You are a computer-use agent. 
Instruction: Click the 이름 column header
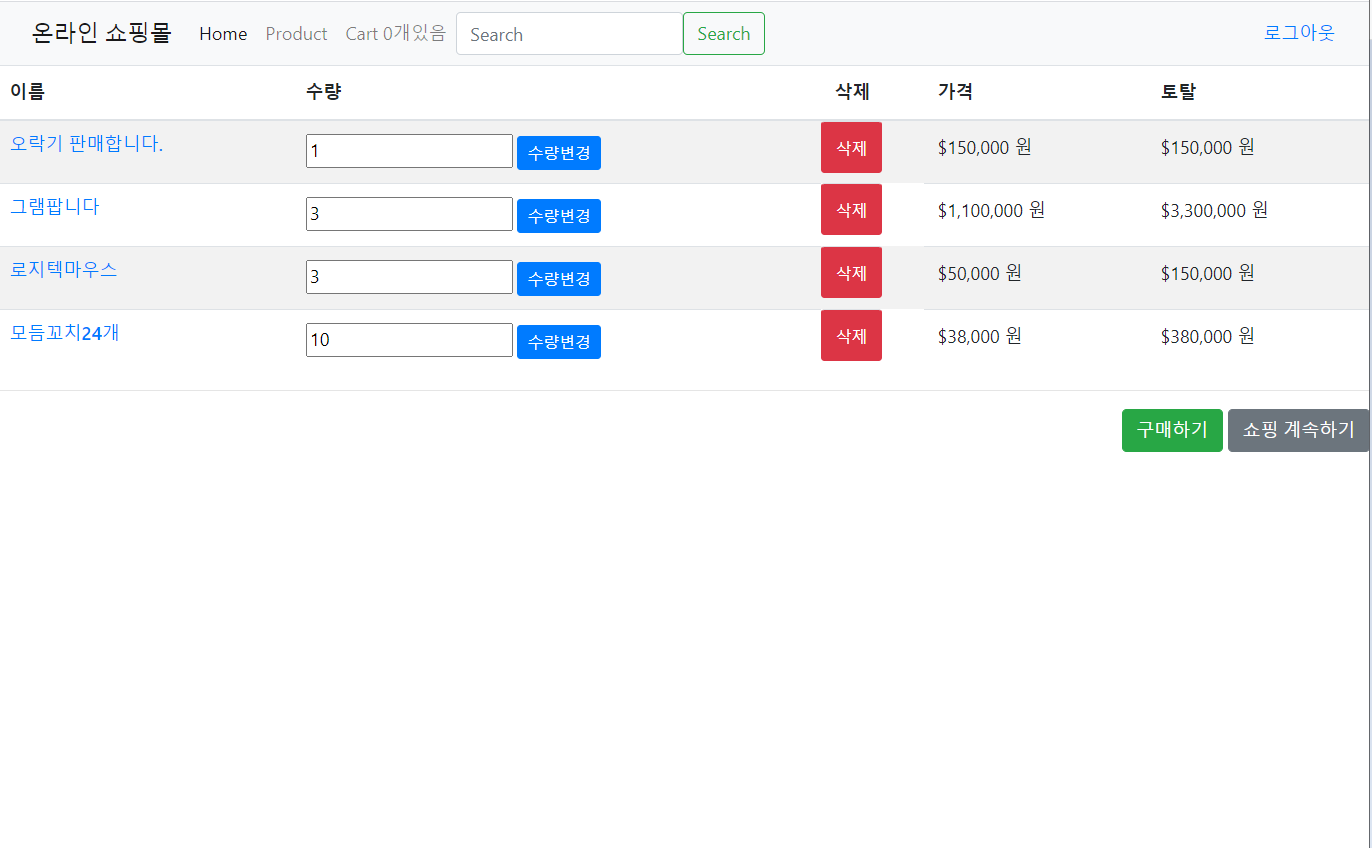coord(28,92)
